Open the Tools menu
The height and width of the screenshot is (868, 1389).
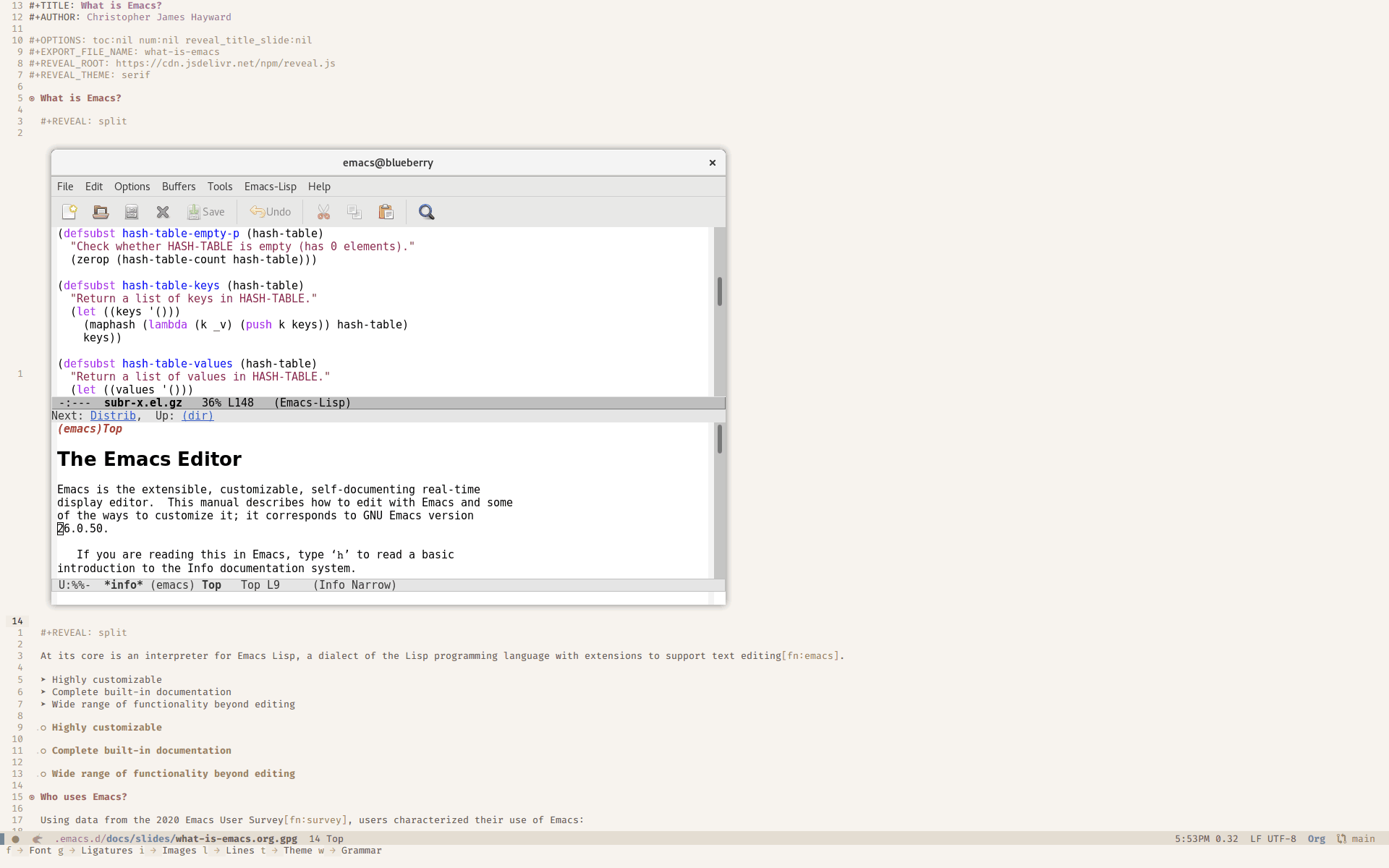click(x=219, y=187)
